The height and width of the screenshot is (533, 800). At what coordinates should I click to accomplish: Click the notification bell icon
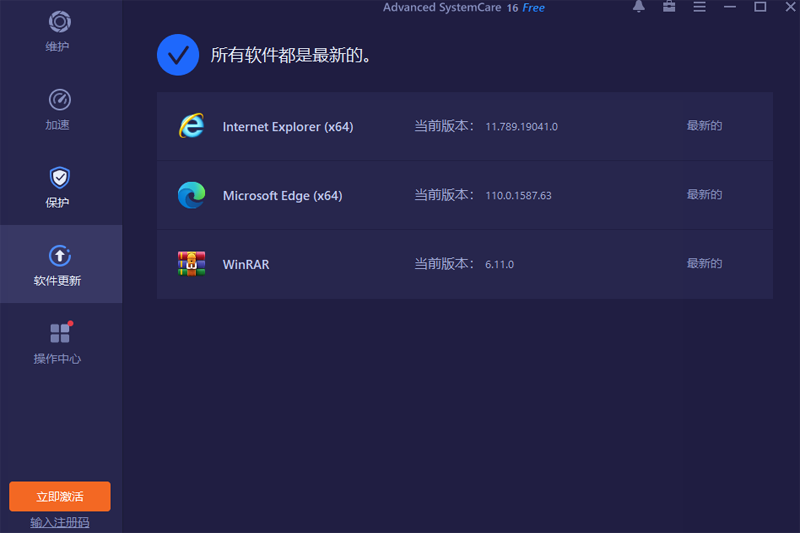click(639, 7)
